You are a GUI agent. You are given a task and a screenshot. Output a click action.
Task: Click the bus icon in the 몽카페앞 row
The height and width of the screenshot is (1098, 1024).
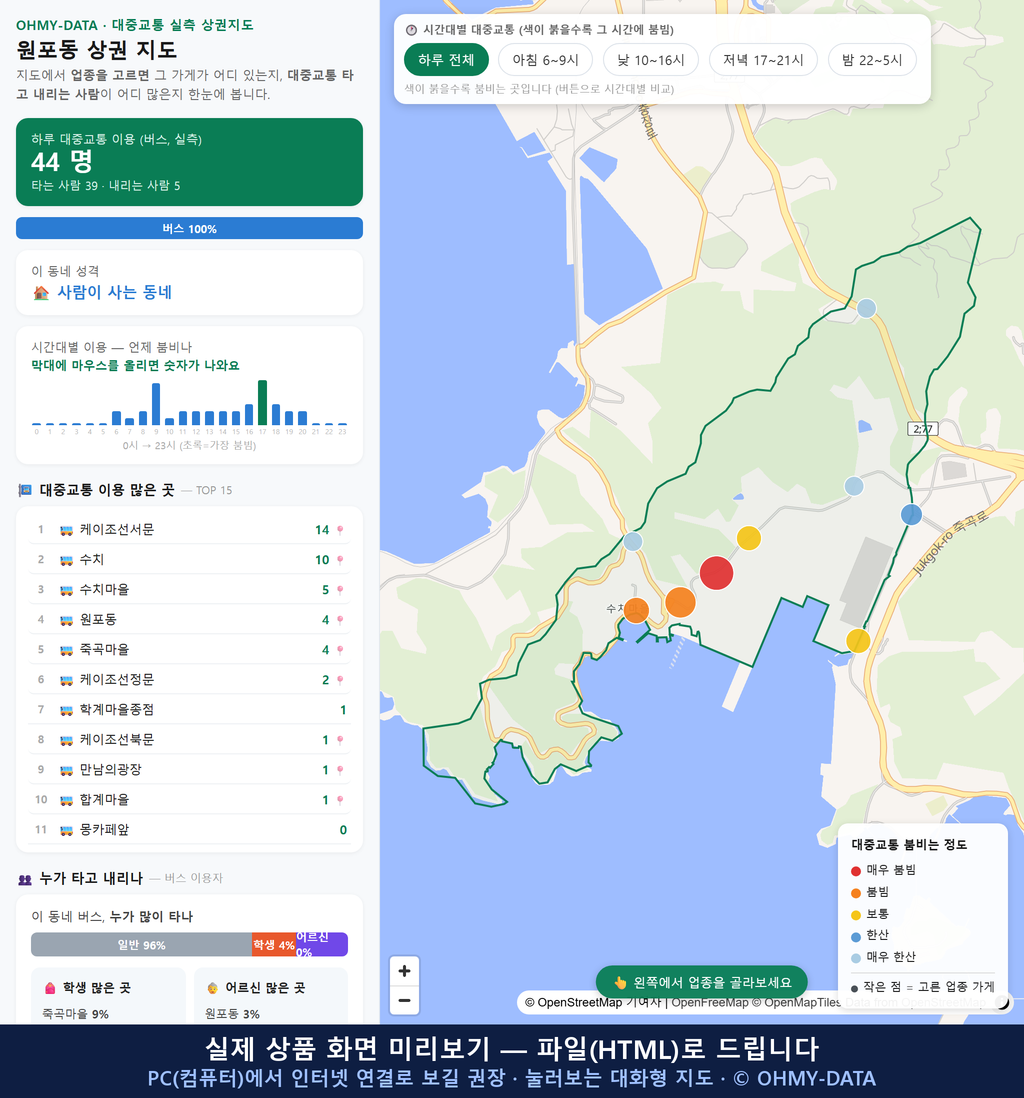67,831
